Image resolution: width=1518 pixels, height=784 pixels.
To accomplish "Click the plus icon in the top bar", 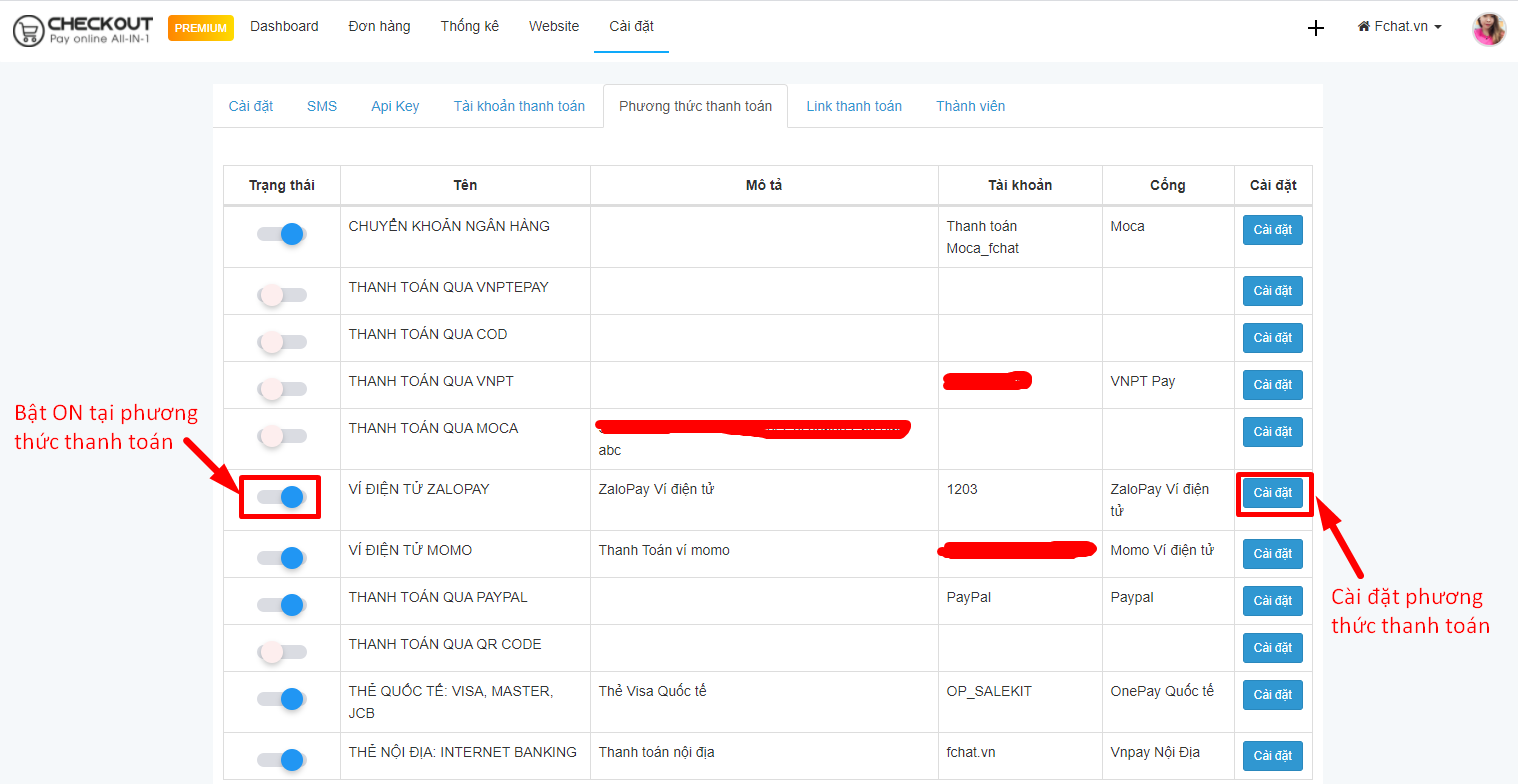I will [x=1316, y=28].
